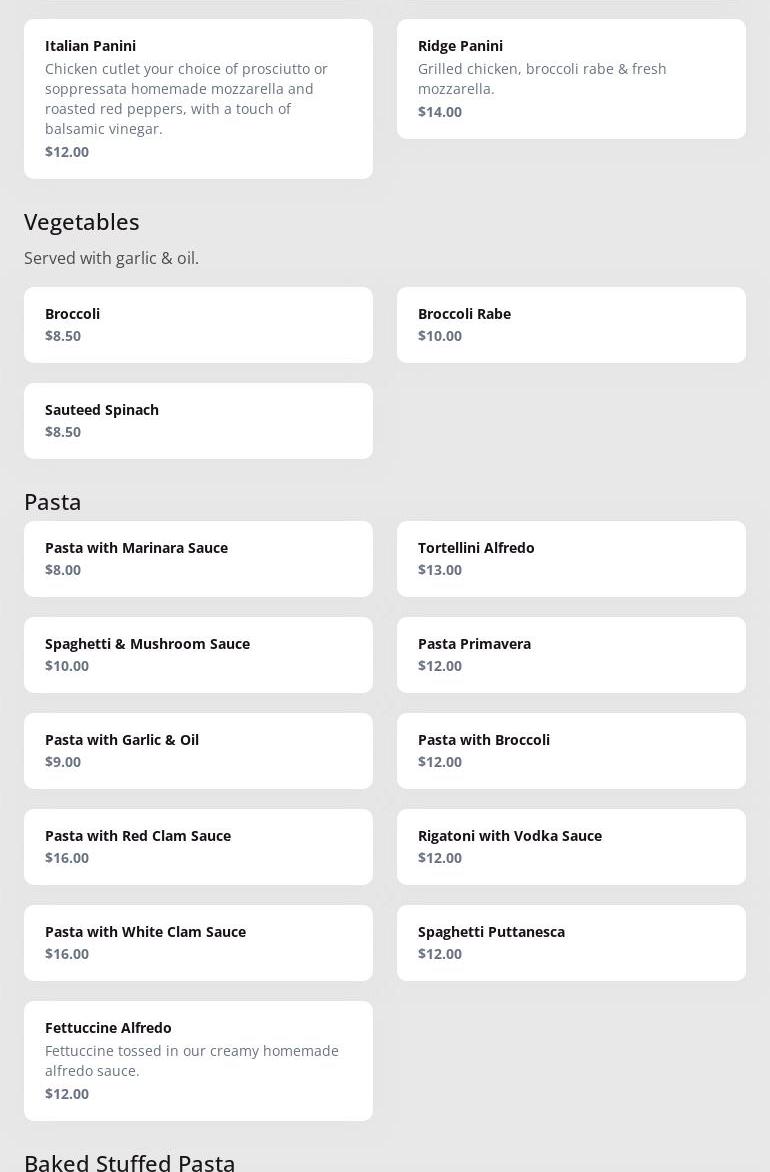Click the Vegetables section heading
This screenshot has width=770, height=1172.
coord(82,222)
